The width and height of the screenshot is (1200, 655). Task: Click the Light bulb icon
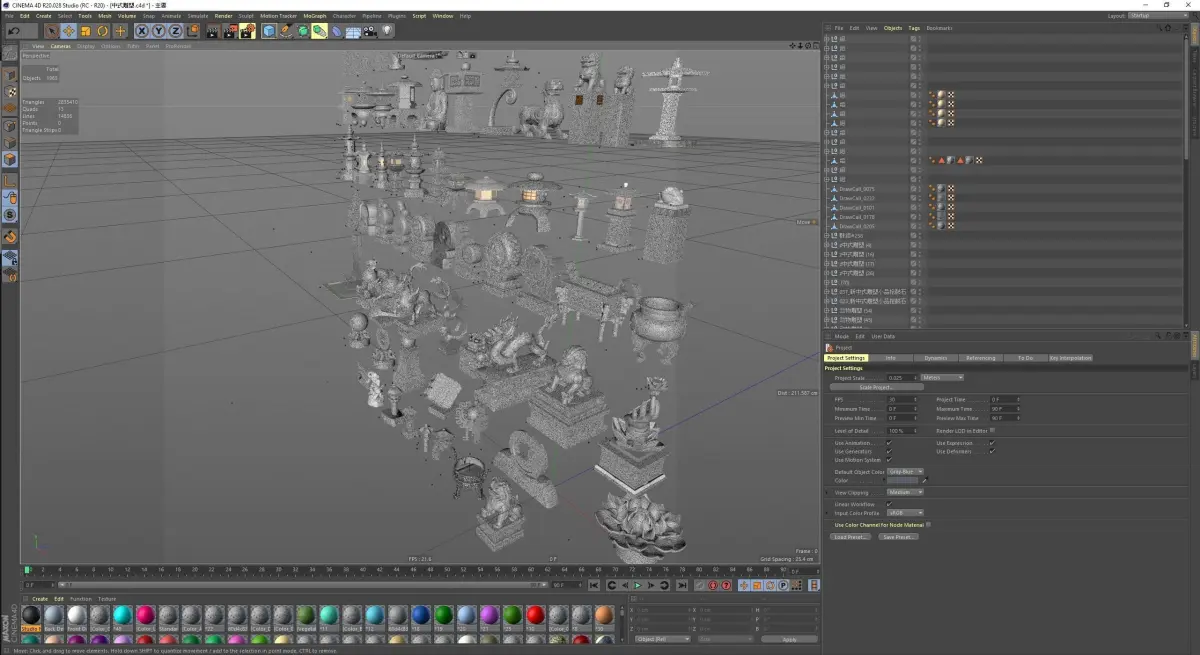click(386, 31)
